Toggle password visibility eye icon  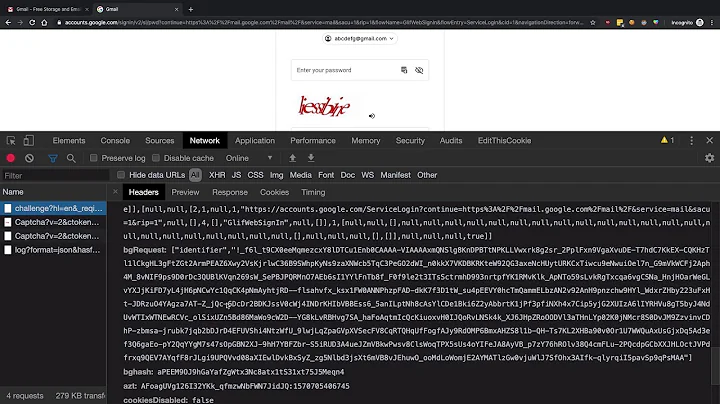[419, 70]
